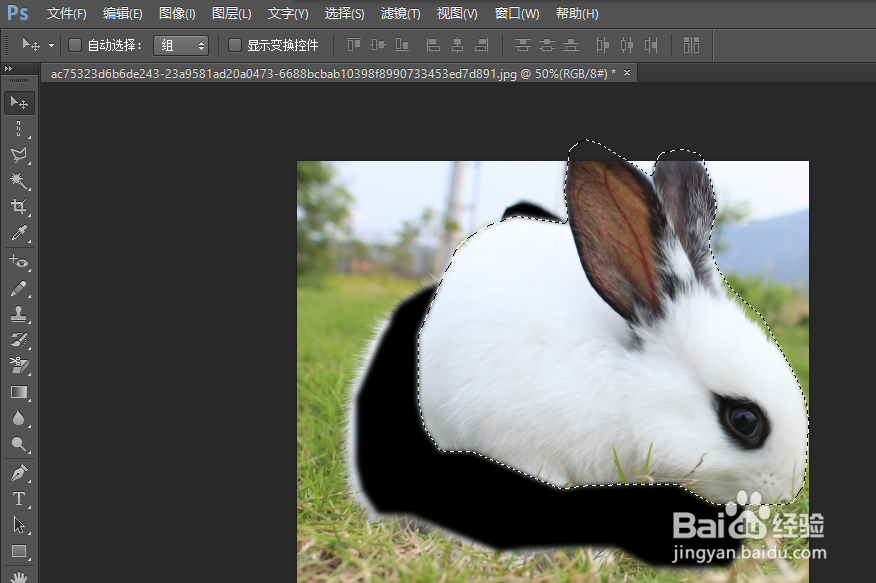The height and width of the screenshot is (583, 876).
Task: Open the 窗口(W) menu
Action: coord(517,13)
